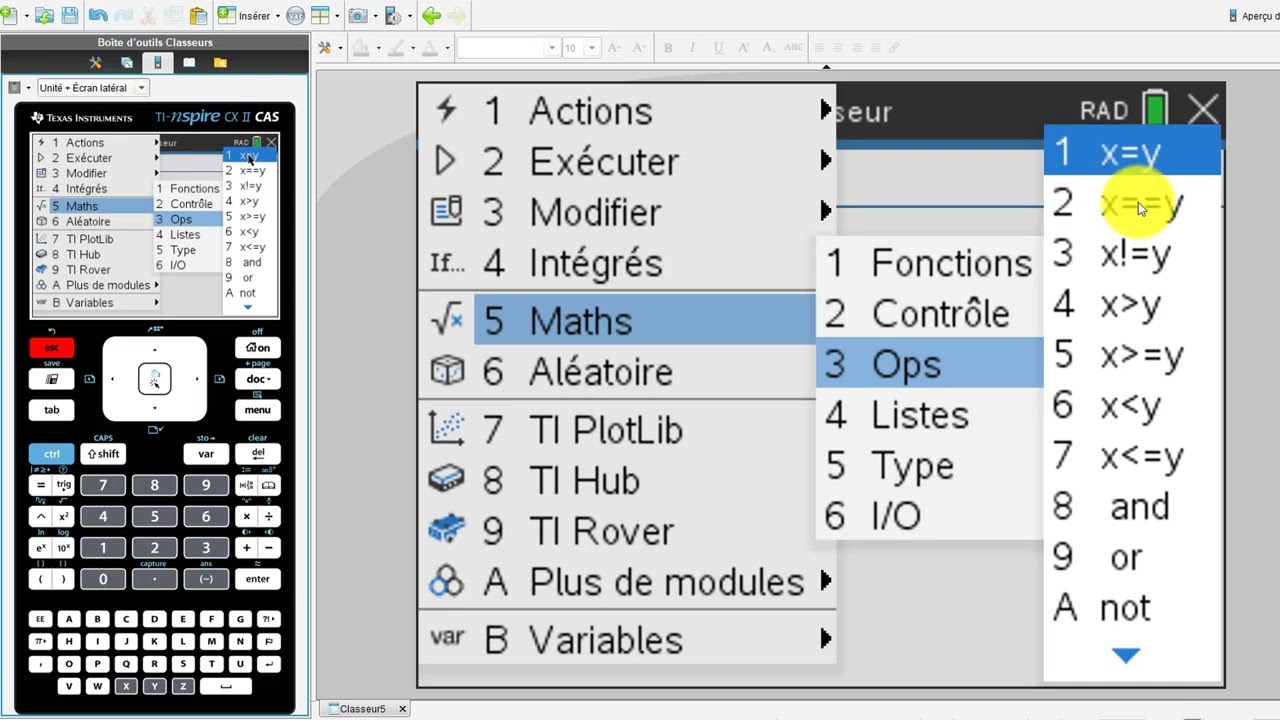Select the TI-SmartView emulator tab
This screenshot has width=1280, height=720.
point(158,62)
